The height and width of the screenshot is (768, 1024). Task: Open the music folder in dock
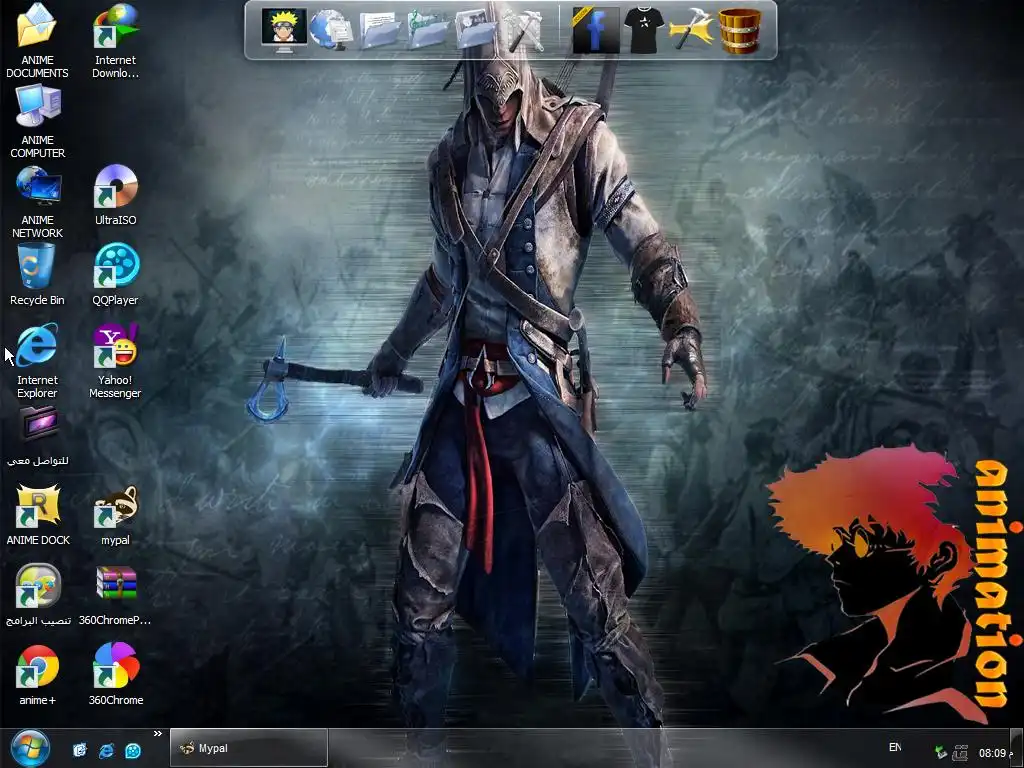(x=427, y=30)
